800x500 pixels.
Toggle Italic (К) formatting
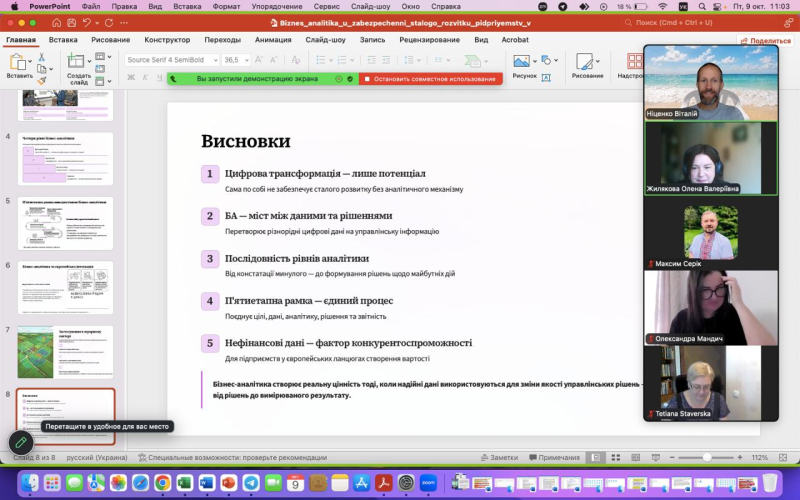[145, 78]
